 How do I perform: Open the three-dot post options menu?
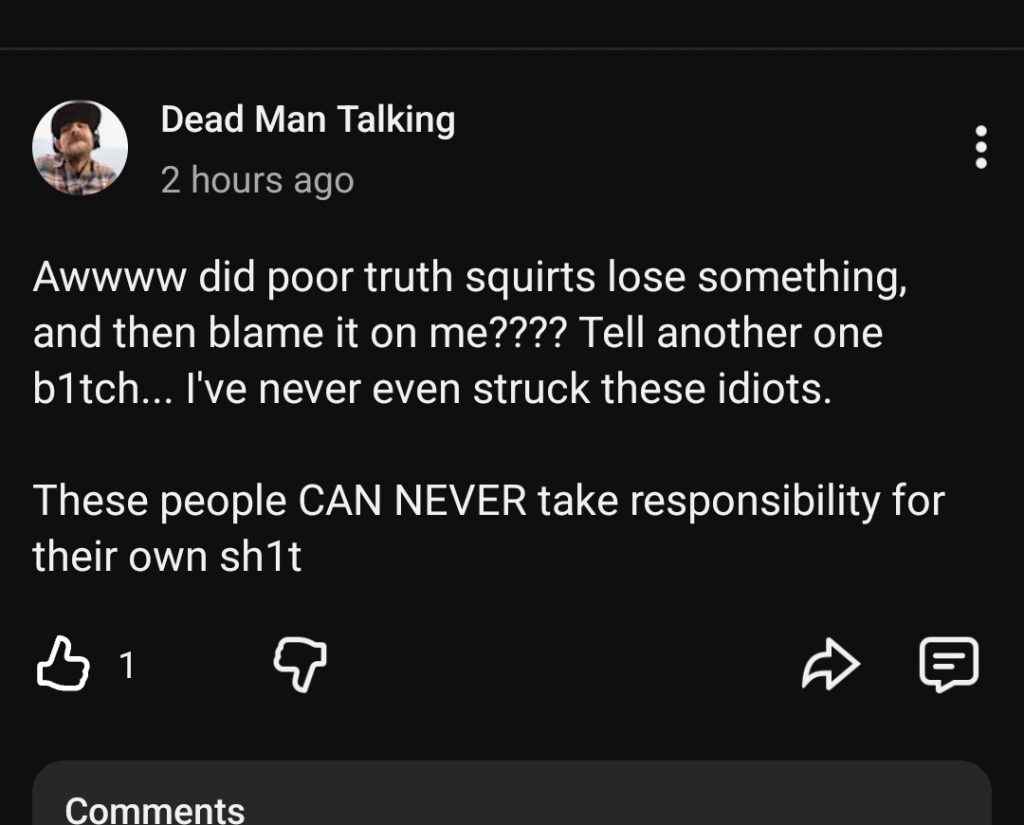coord(980,147)
